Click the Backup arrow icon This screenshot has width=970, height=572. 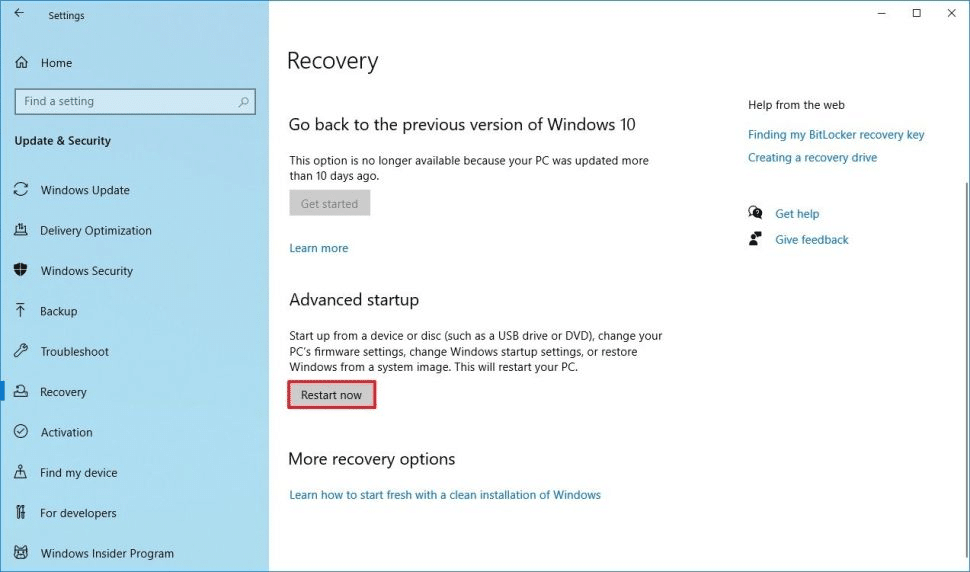click(x=21, y=311)
